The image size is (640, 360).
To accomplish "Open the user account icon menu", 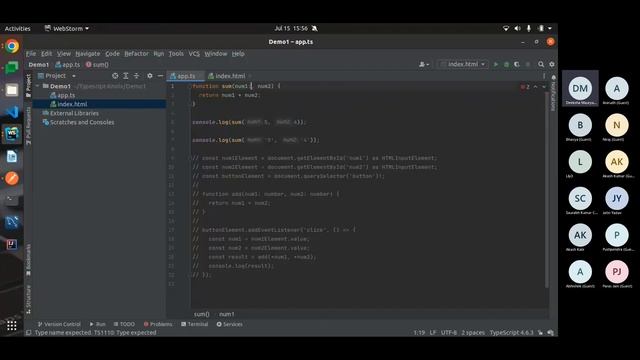I will 424,64.
